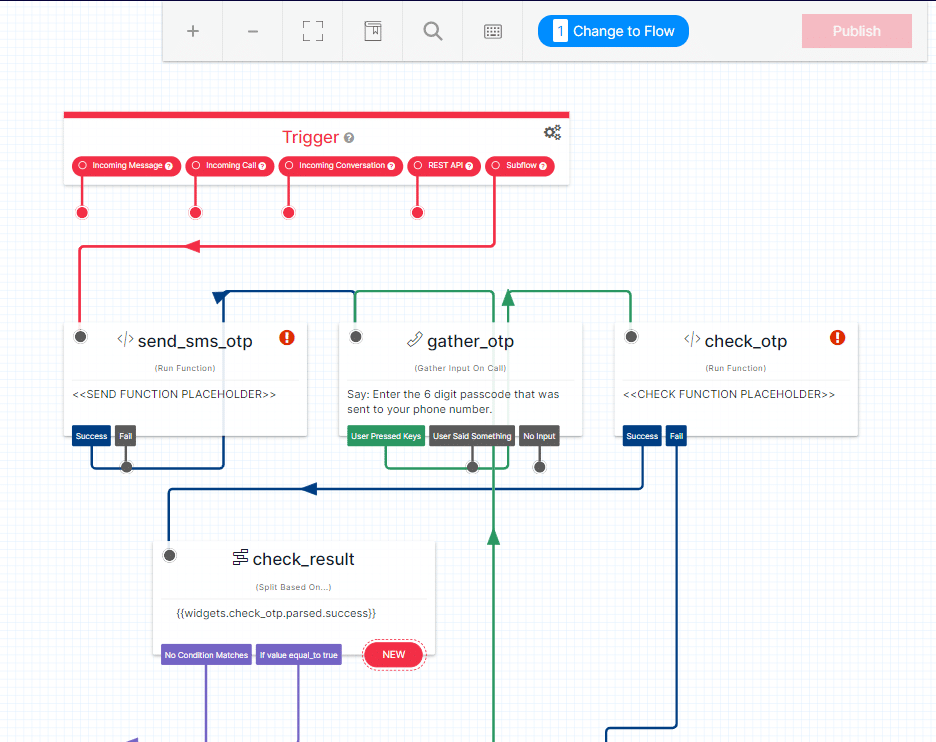Select the No Condition Matches transition
This screenshot has height=742, width=936.
[206, 655]
